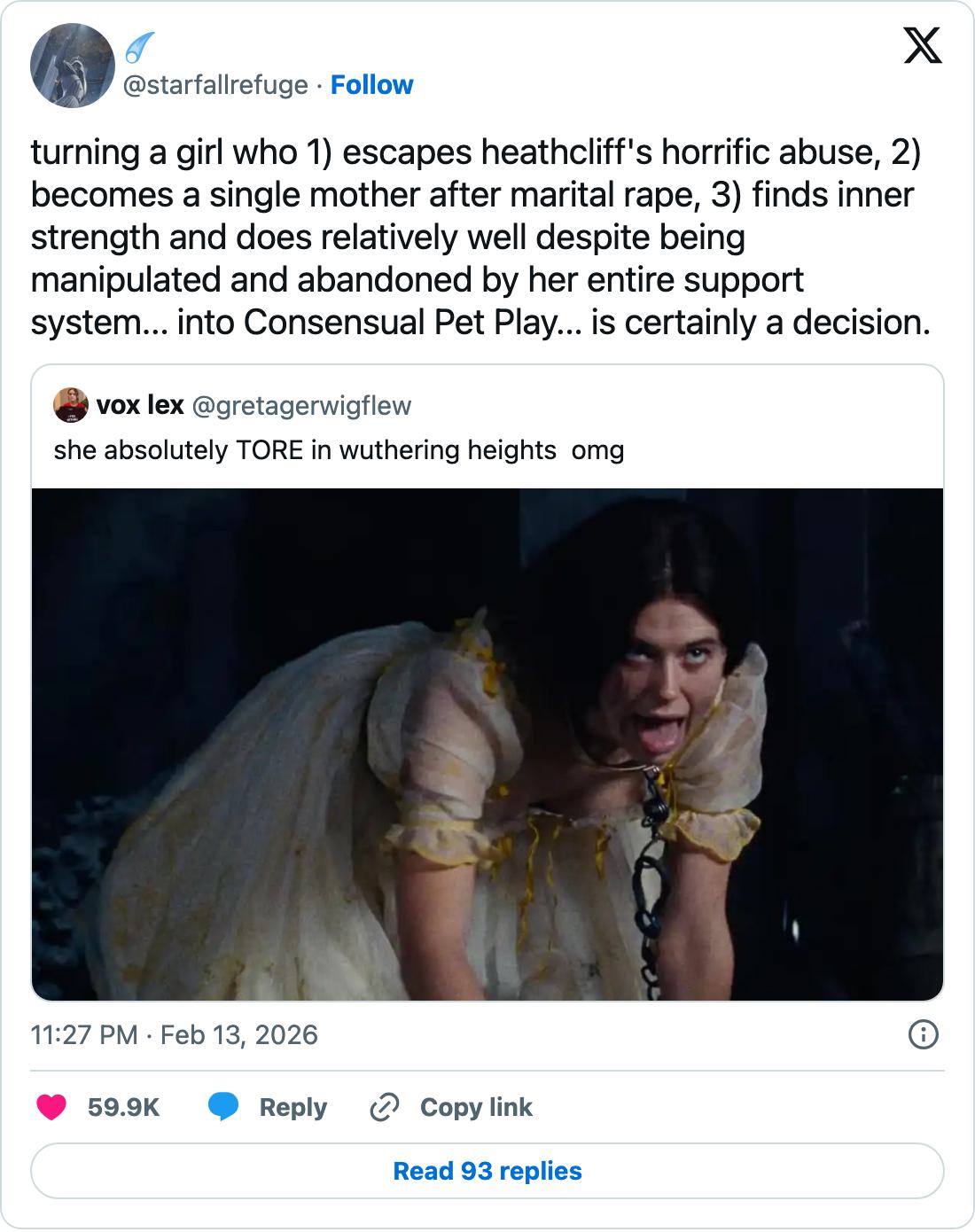The width and height of the screenshot is (975, 1232).
Task: Click the 59.9K likes count
Action: (123, 1107)
